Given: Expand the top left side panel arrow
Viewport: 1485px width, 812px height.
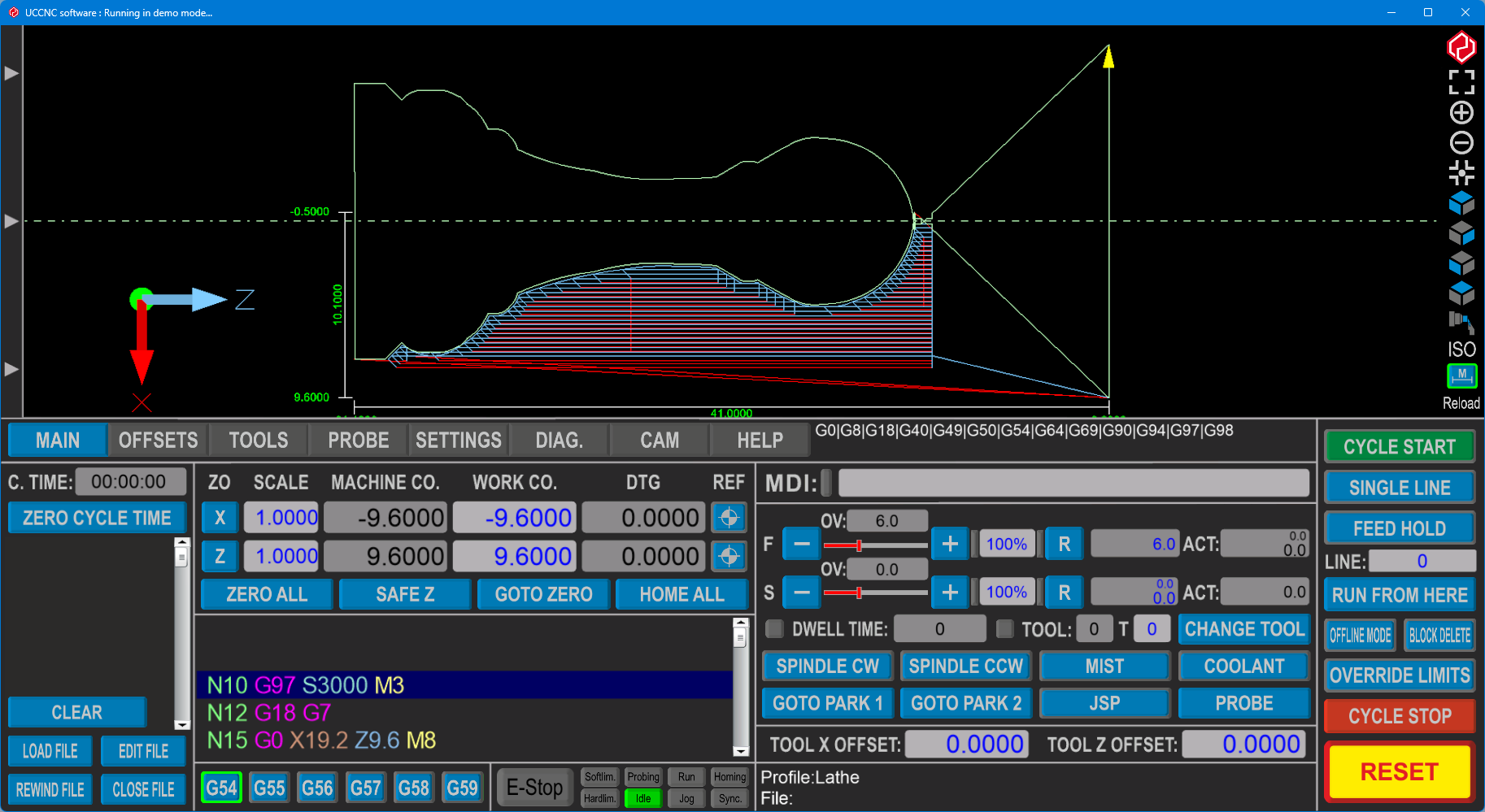Looking at the screenshot, I should 11,73.
